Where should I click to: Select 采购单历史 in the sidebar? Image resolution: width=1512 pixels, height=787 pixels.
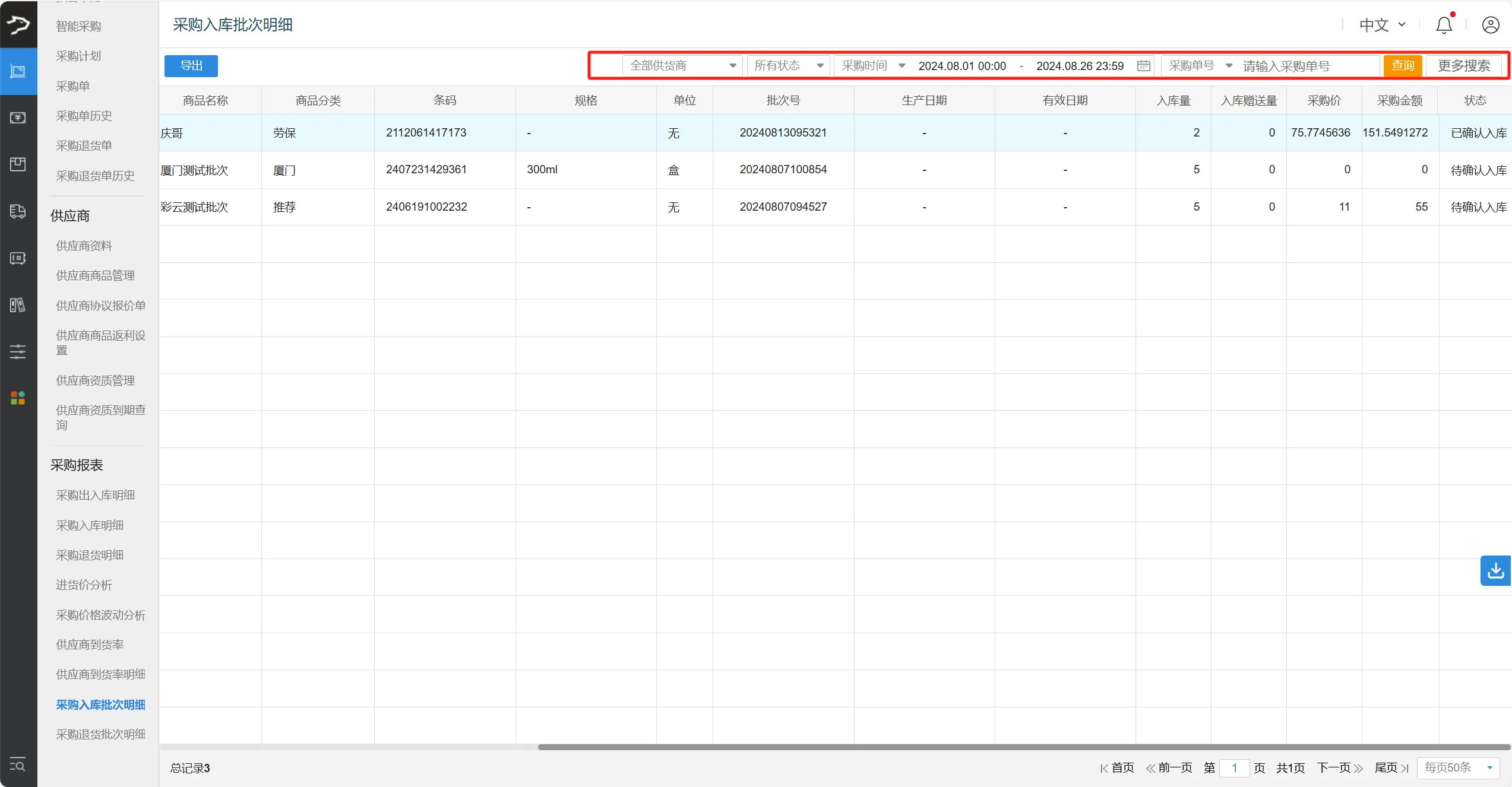(x=84, y=116)
